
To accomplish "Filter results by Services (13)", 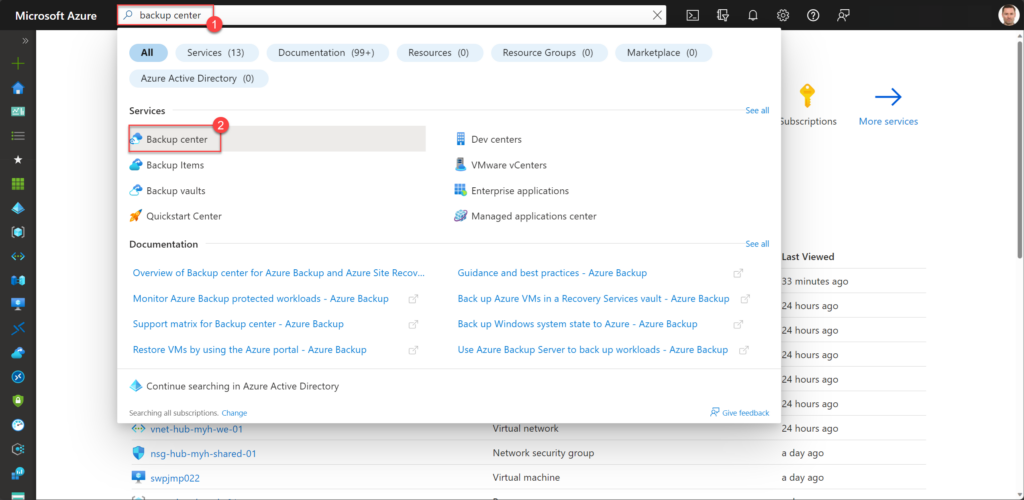I will click(216, 53).
